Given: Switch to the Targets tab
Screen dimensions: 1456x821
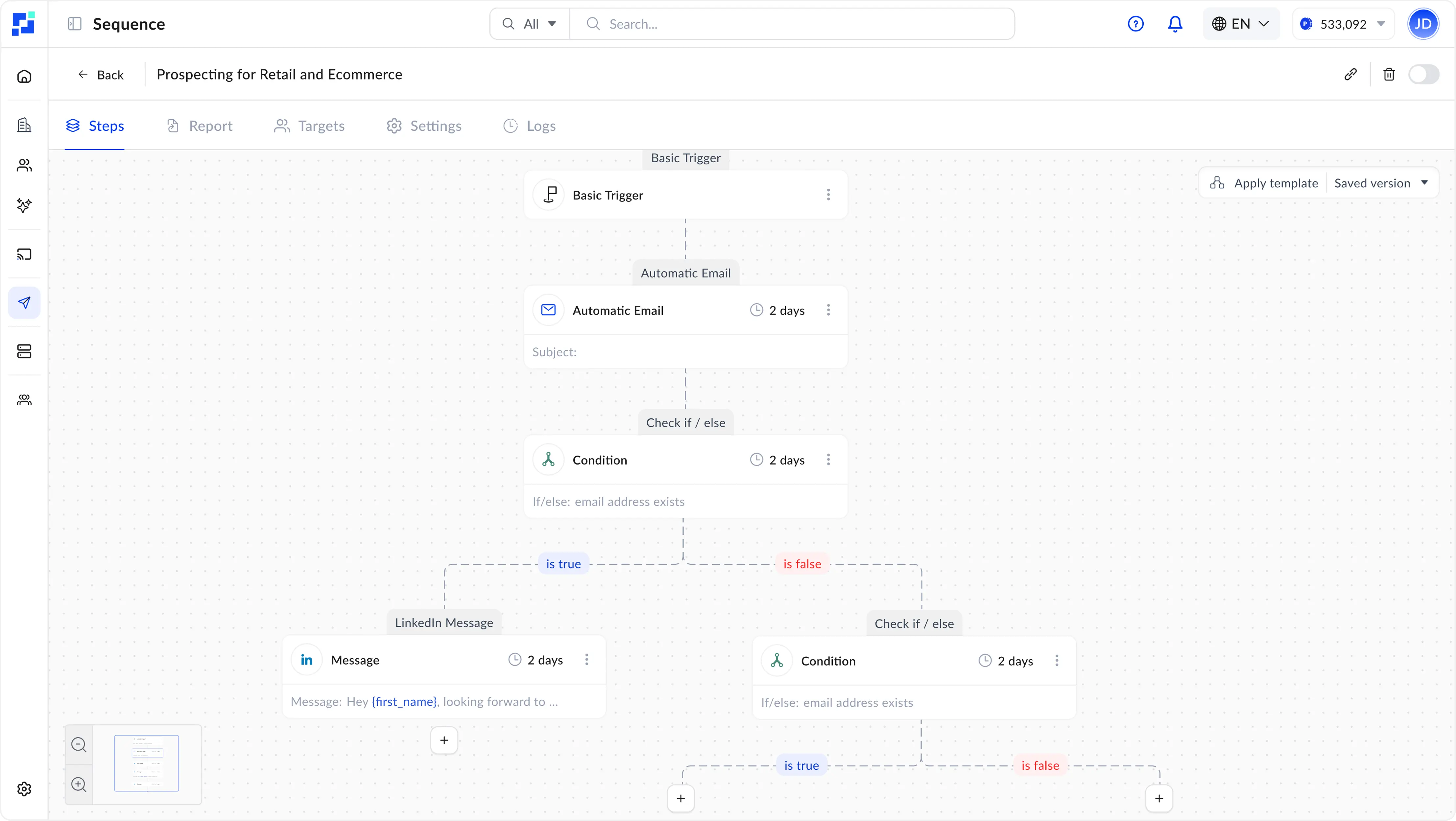Looking at the screenshot, I should pyautogui.click(x=309, y=126).
